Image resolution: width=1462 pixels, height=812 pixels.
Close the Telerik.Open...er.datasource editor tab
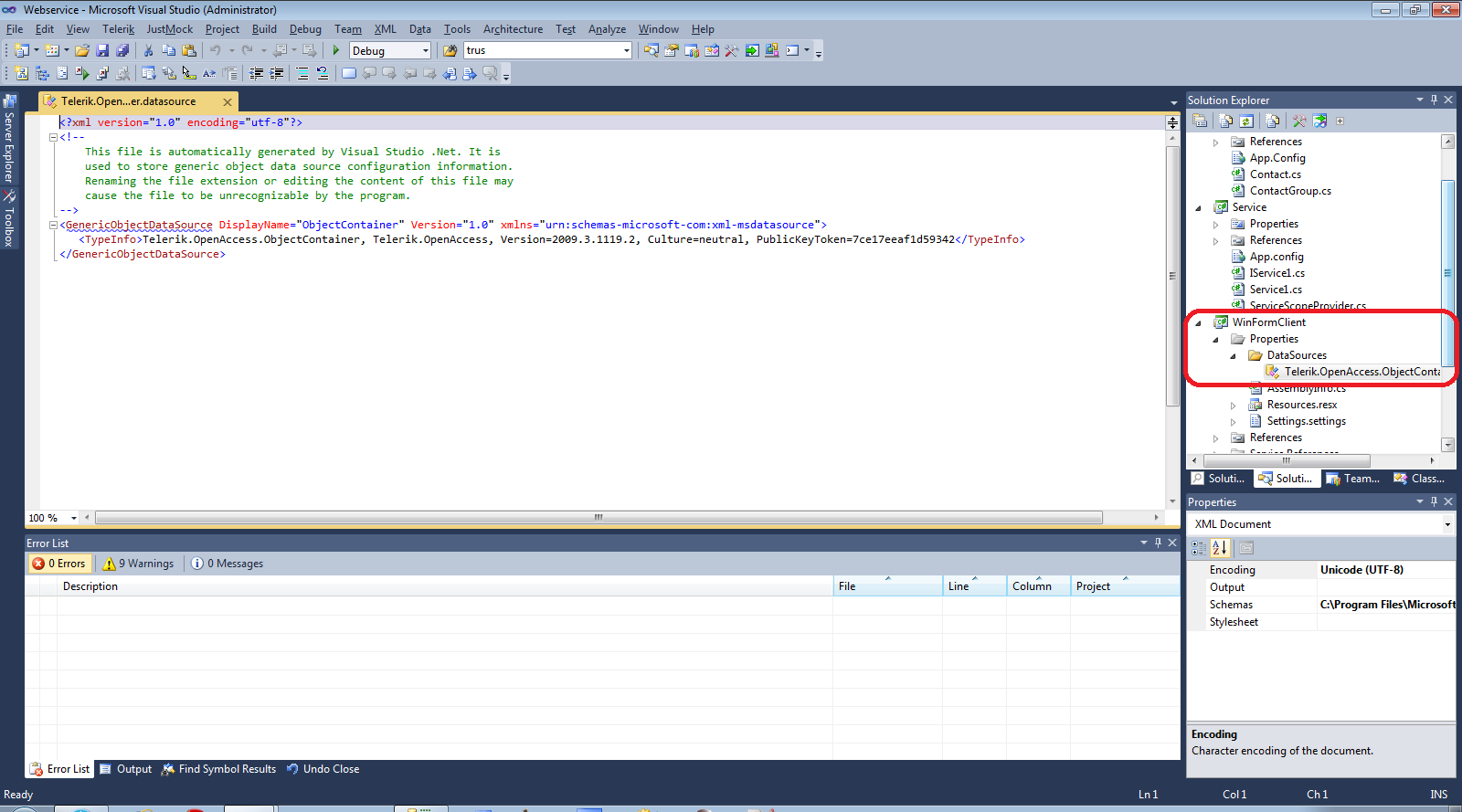[228, 102]
